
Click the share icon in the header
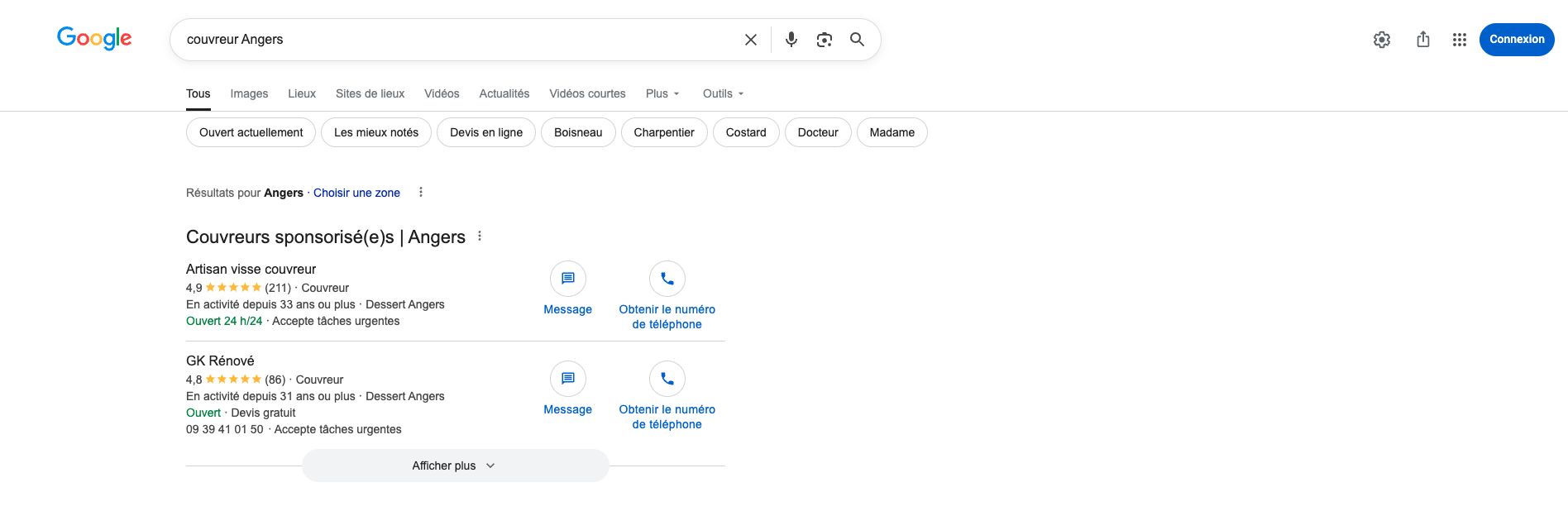click(x=1423, y=39)
